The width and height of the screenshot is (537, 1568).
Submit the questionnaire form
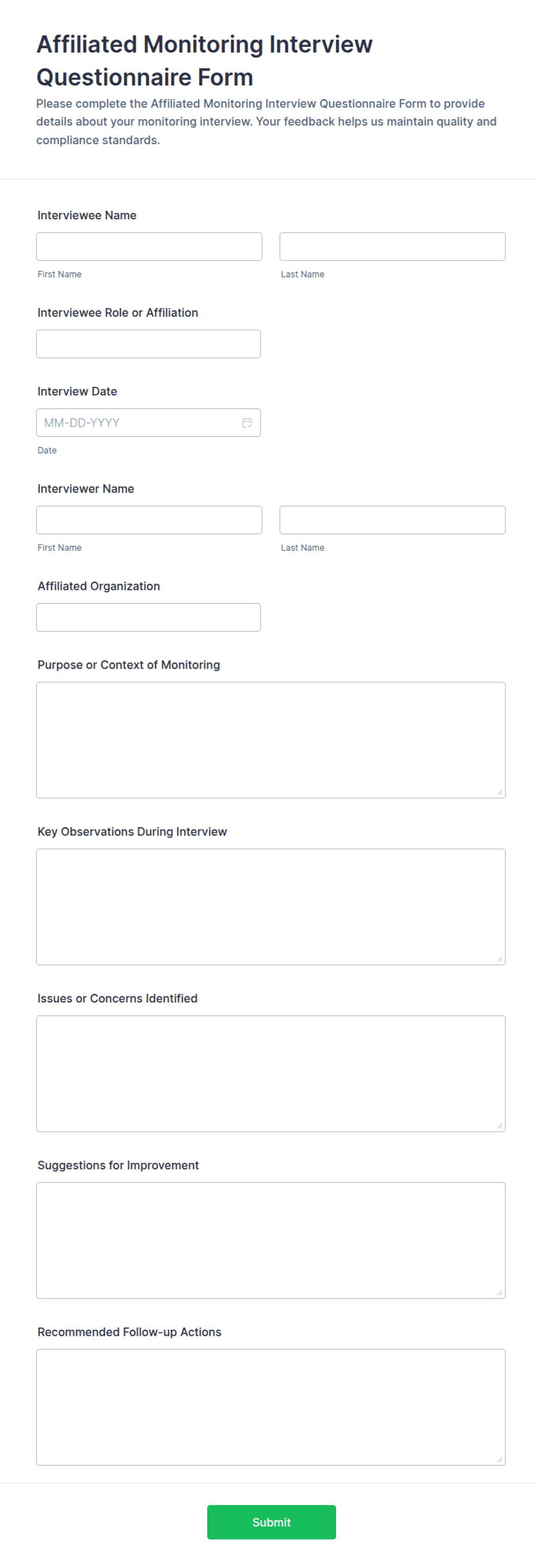(271, 1522)
